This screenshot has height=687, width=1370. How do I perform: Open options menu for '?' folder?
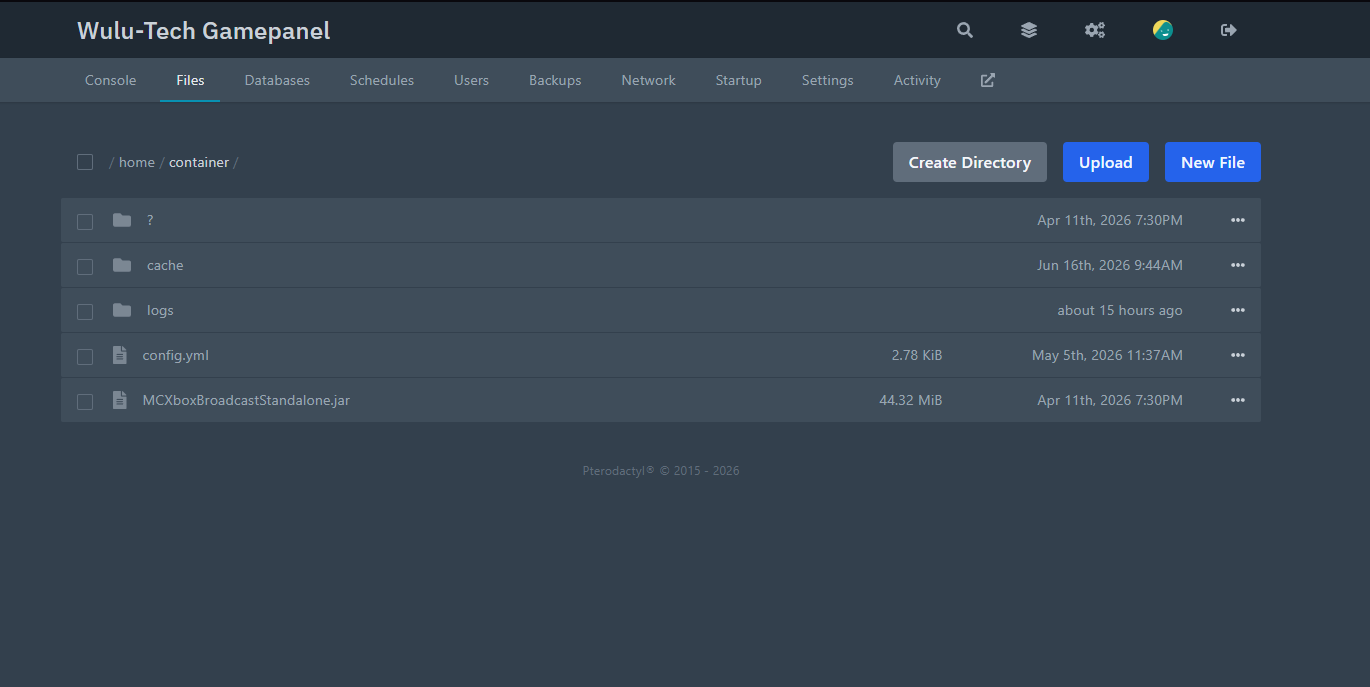[1238, 220]
